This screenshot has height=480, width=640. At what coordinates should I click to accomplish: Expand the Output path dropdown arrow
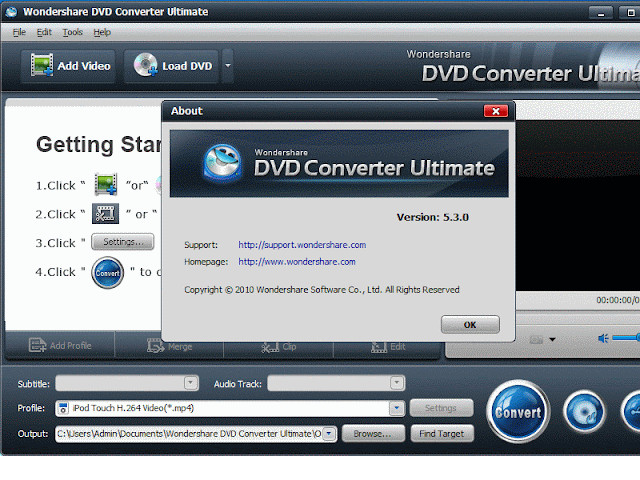329,433
